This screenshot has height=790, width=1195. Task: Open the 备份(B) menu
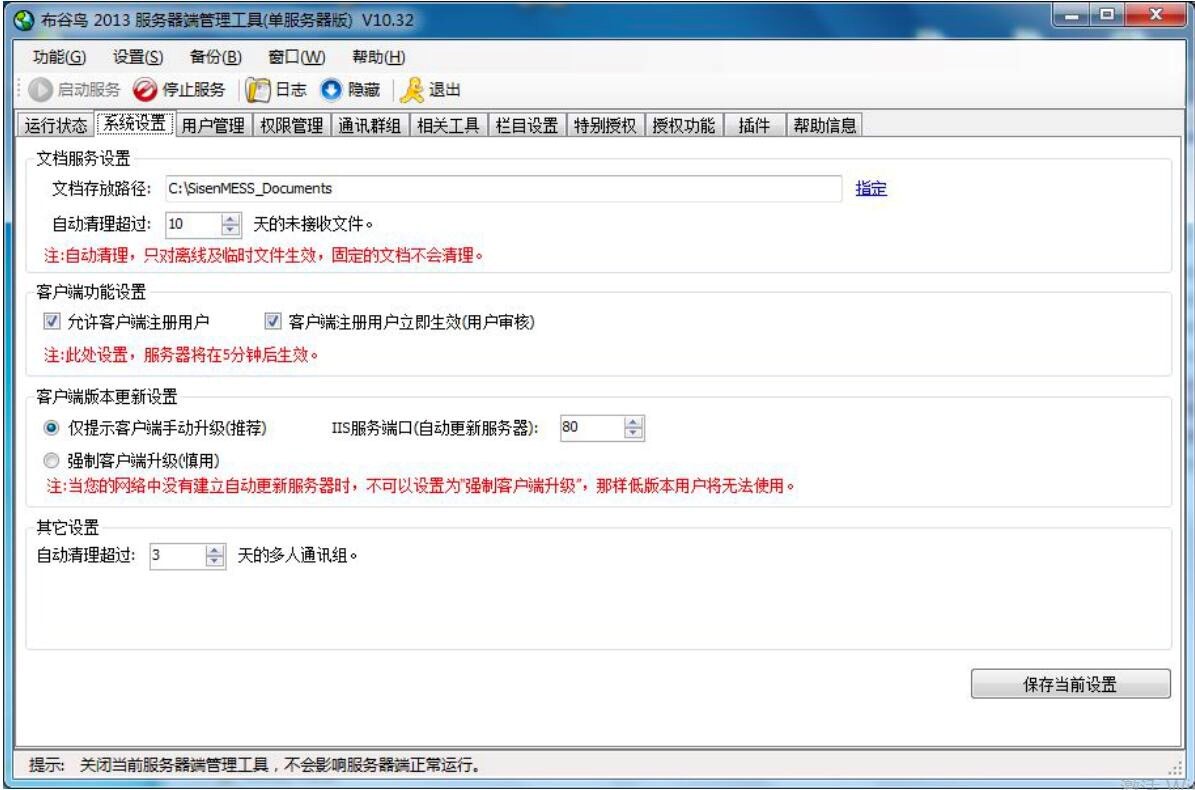216,57
